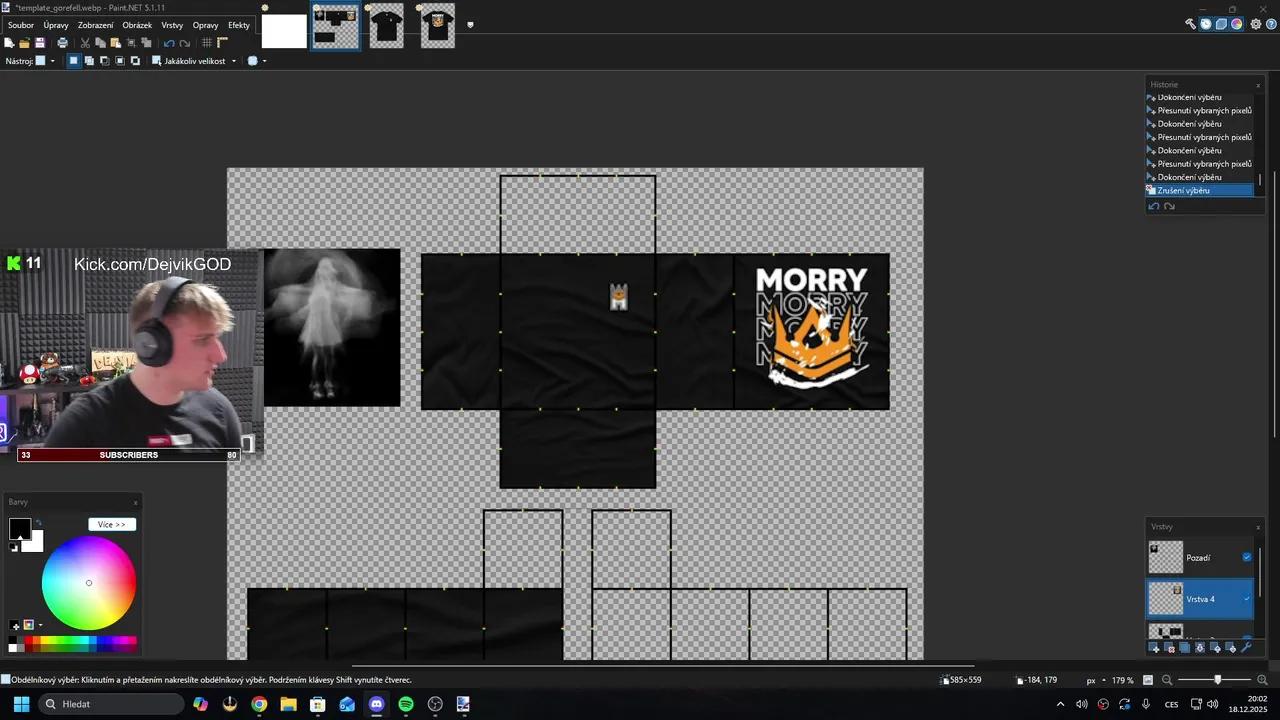
Task: Open the Obrázek menu
Action: pyautogui.click(x=137, y=25)
